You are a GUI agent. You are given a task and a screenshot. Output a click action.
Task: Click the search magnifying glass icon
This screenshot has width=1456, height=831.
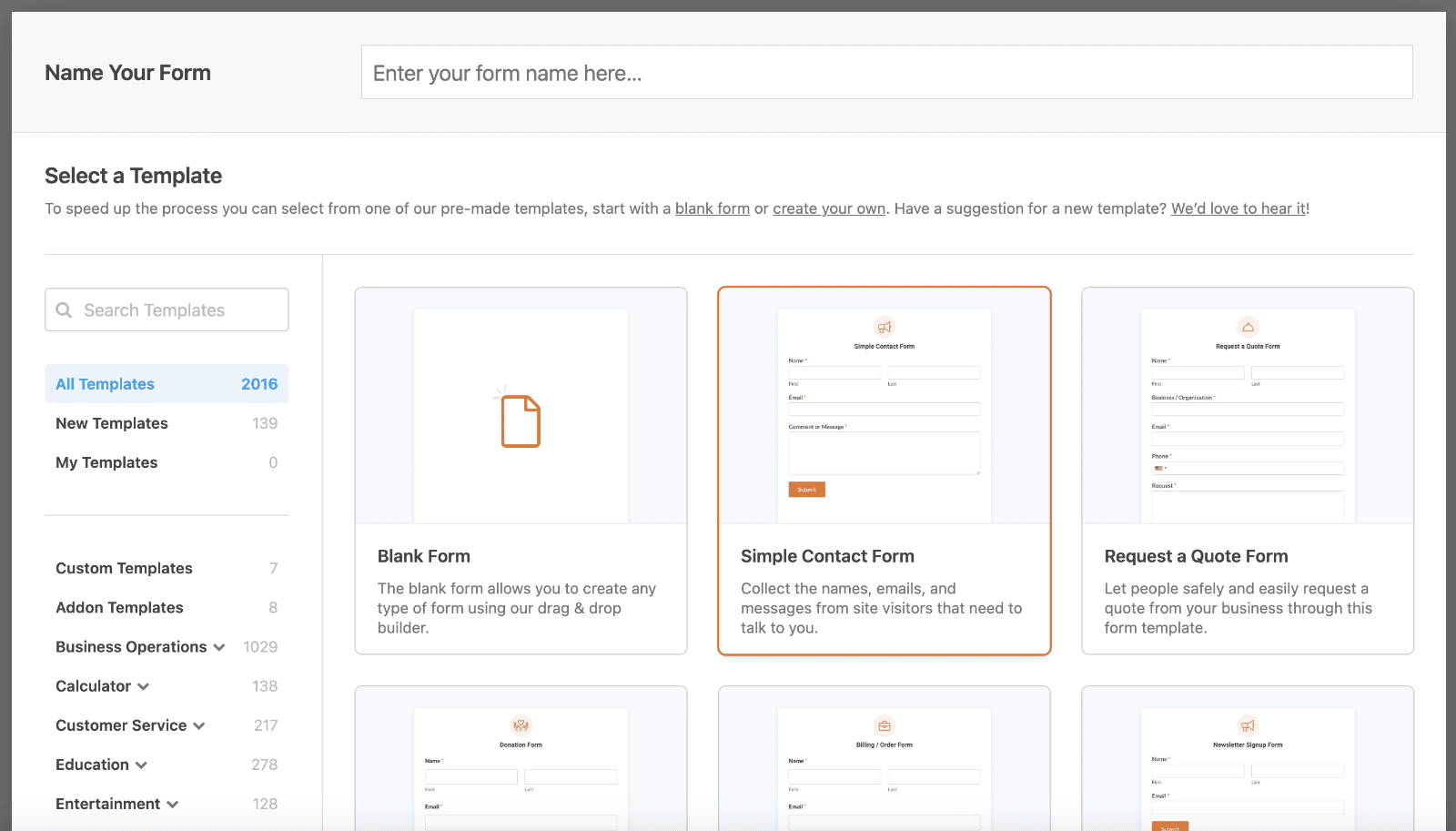click(x=64, y=309)
